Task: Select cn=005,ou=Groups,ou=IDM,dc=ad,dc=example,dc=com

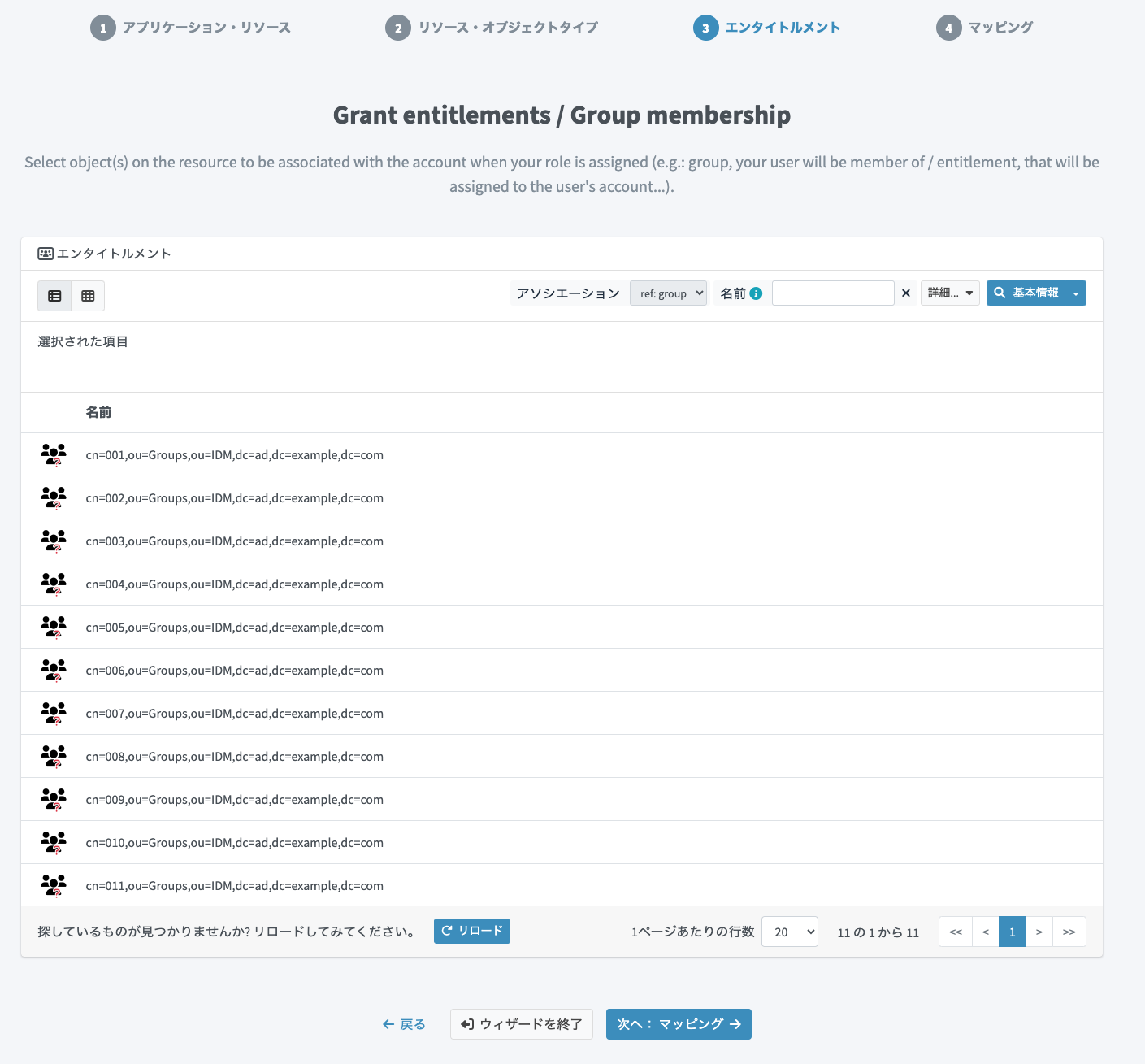Action: [x=235, y=628]
